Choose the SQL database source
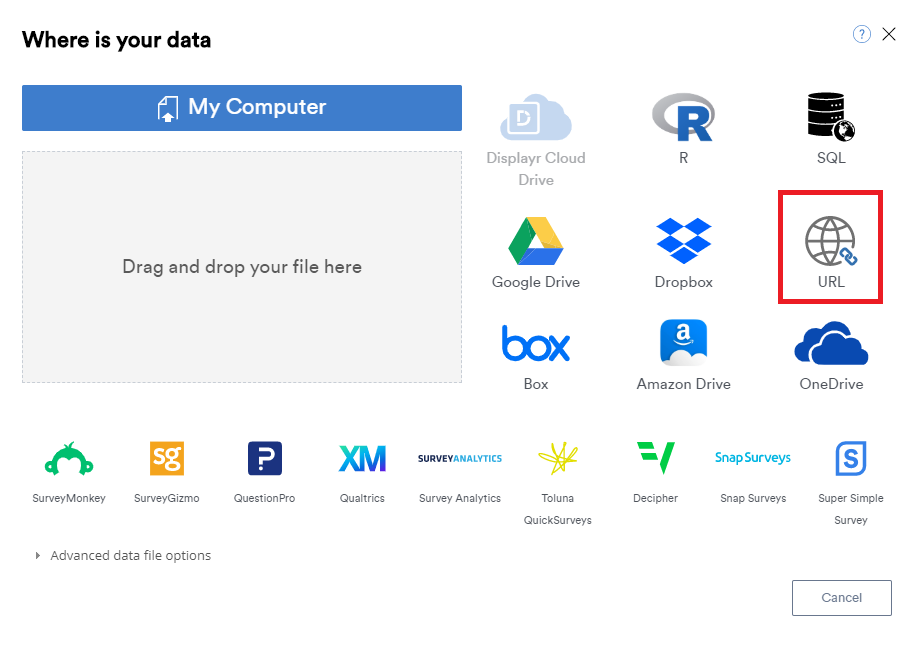Screen dimensions: 922x656 click(831, 117)
